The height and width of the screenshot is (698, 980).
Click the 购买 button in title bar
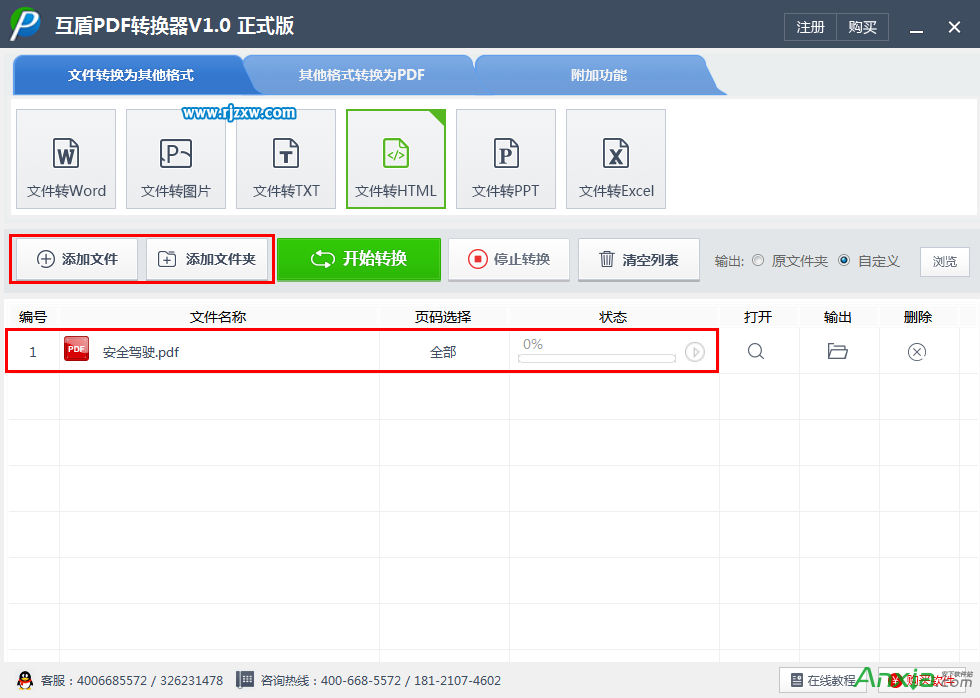(x=862, y=27)
